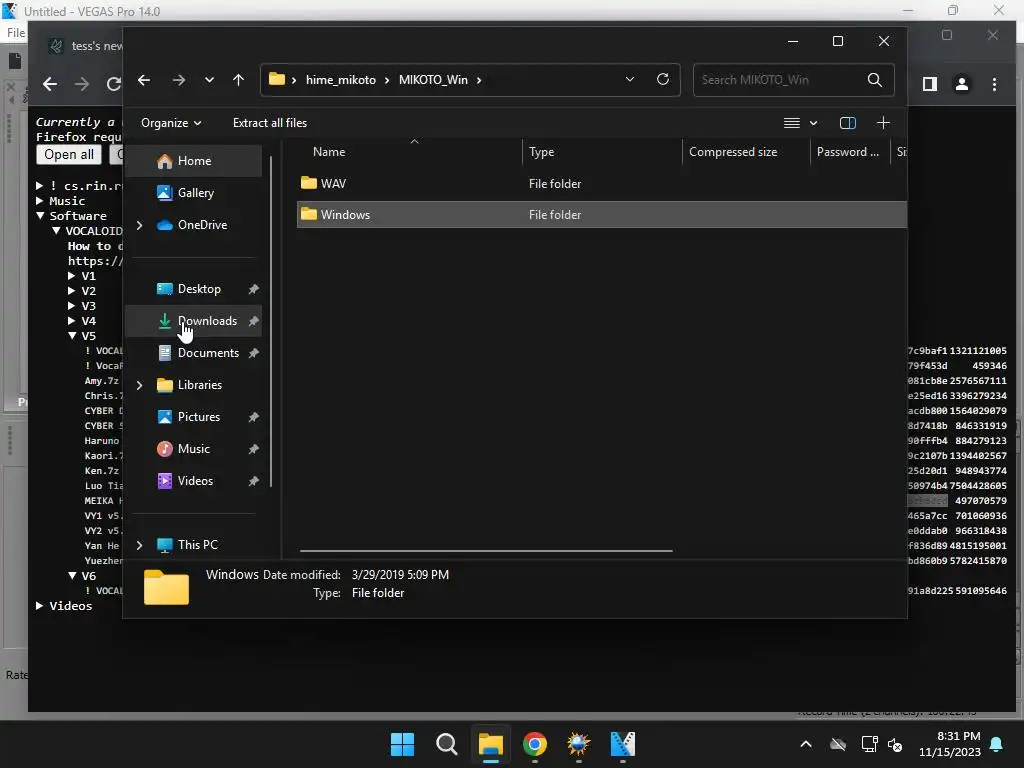Open the Organize menu

(x=171, y=123)
